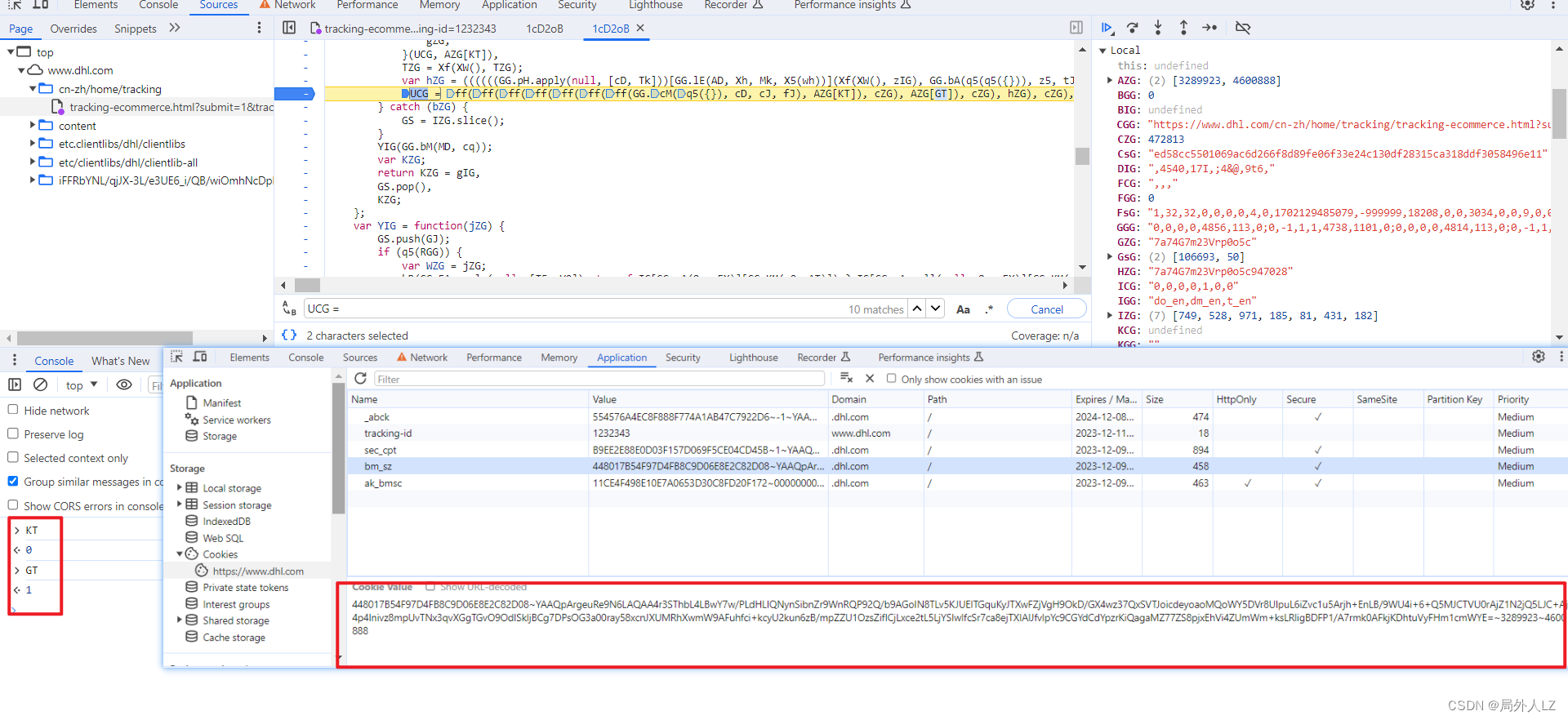This screenshot has width=1568, height=720.
Task: Switch to the Snippets tab
Action: point(136,29)
